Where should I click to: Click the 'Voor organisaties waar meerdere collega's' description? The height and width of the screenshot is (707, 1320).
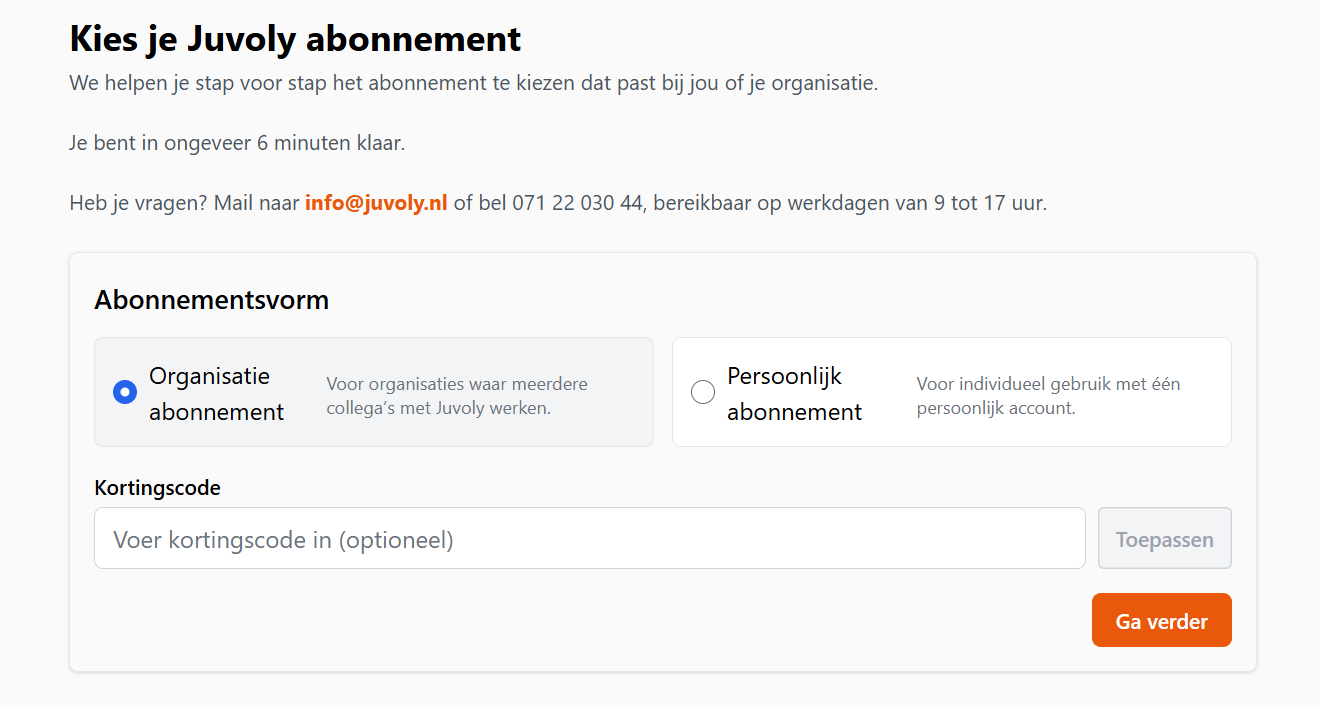457,396
